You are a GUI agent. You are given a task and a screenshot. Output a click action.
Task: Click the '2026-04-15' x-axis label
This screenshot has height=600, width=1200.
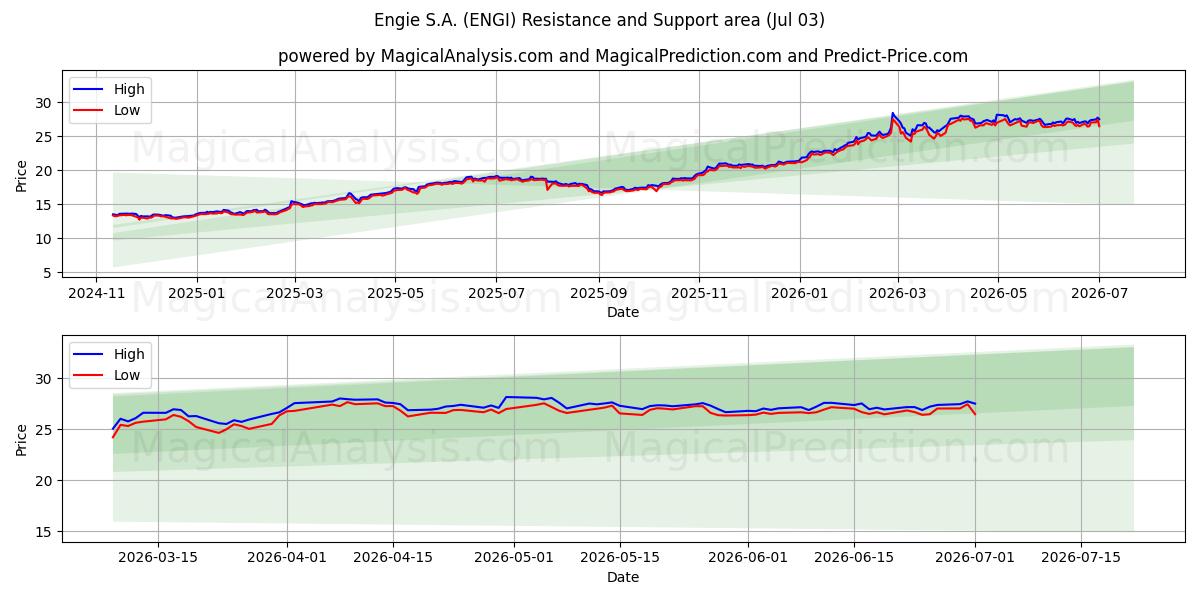point(393,559)
